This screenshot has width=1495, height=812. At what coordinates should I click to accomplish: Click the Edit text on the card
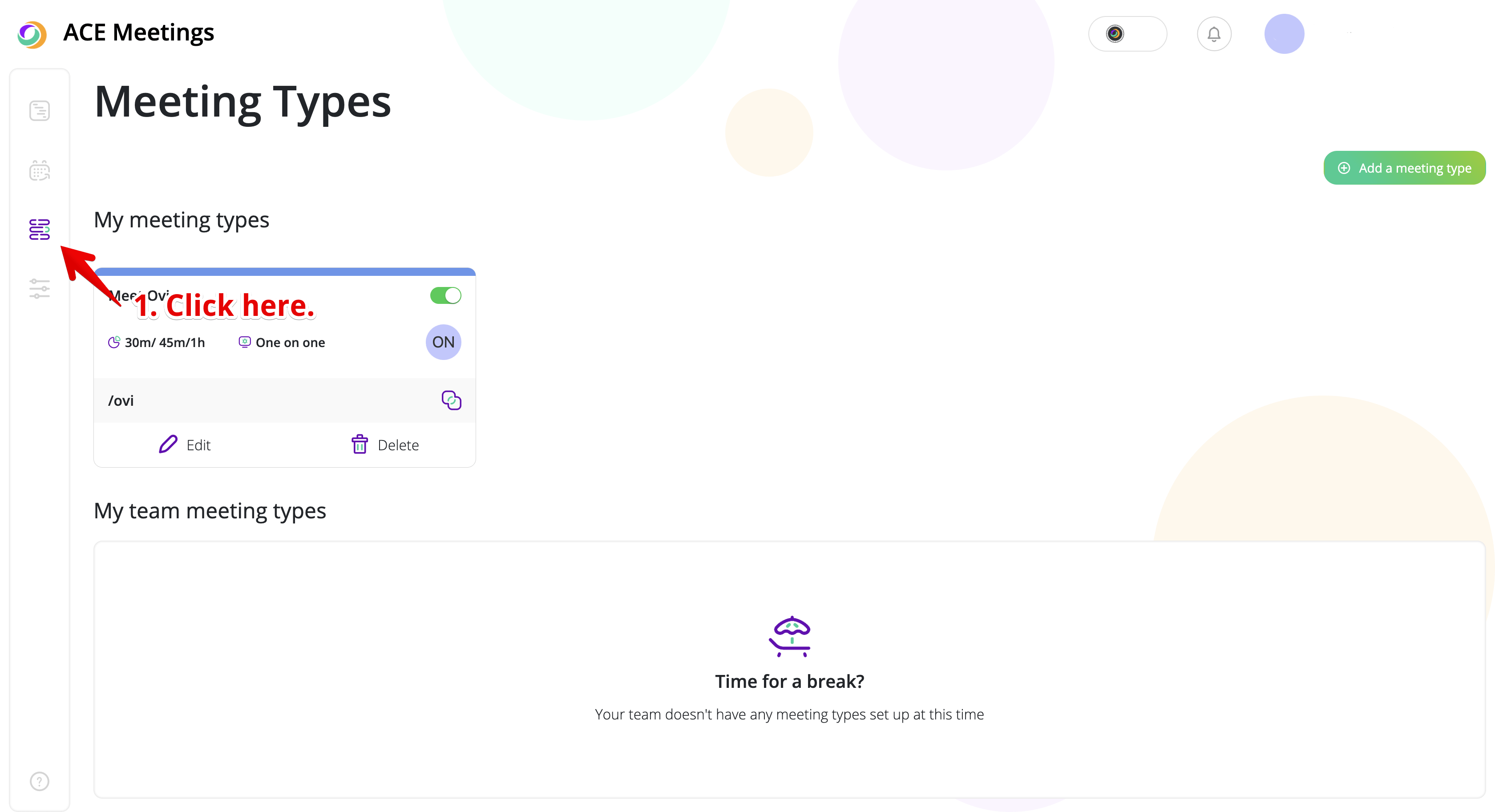coord(198,445)
